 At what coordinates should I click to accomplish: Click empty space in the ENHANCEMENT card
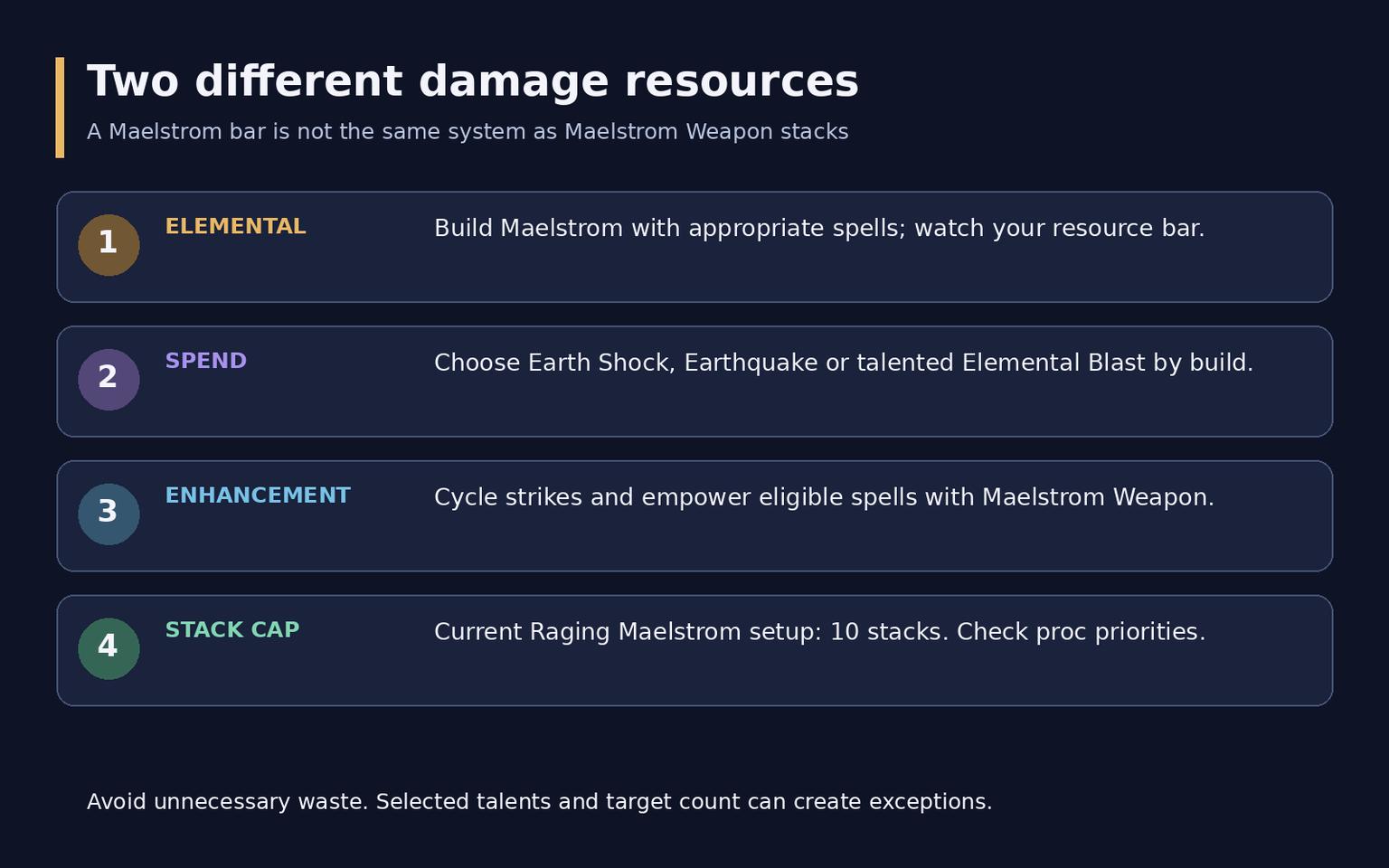pos(814,545)
